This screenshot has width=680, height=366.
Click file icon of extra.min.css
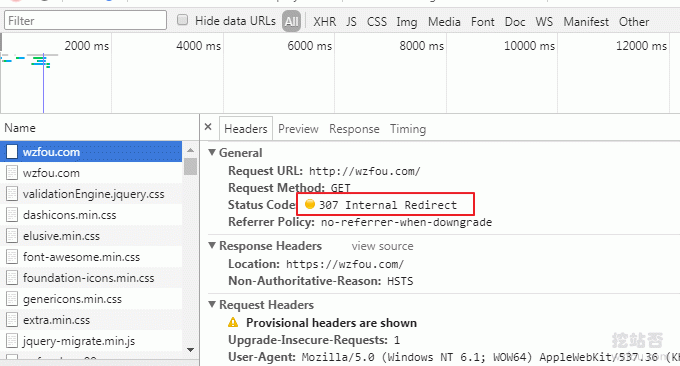12,320
